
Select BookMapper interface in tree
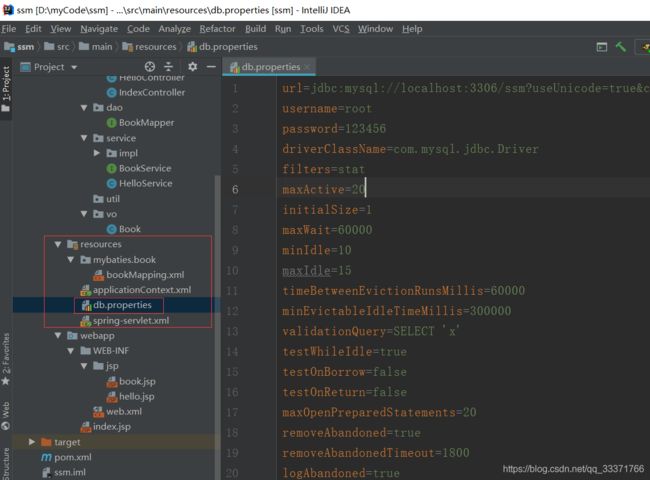pos(140,123)
